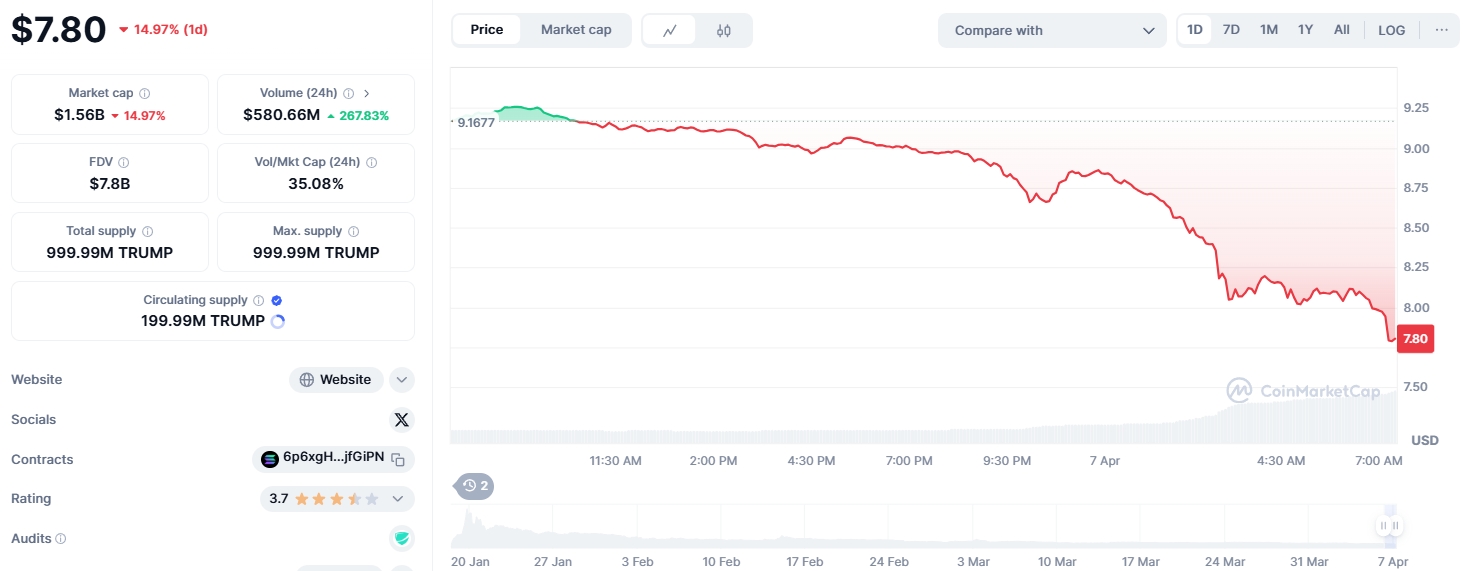Open Volume (24h) details arrow
Viewport: 1463px width, 571px height.
tap(367, 93)
